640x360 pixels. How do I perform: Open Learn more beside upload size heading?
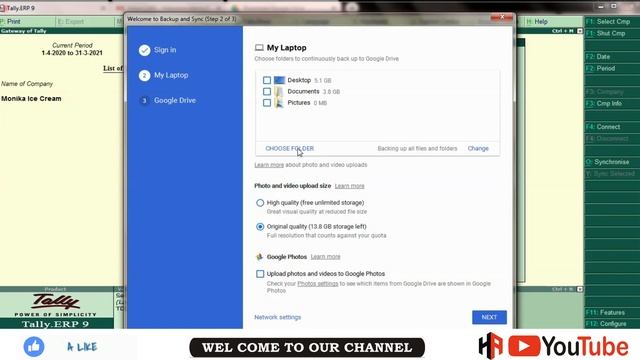click(349, 186)
